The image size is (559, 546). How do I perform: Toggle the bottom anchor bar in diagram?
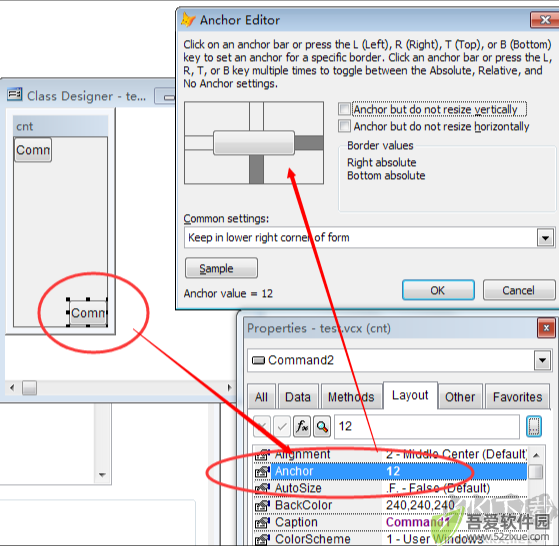click(x=256, y=169)
